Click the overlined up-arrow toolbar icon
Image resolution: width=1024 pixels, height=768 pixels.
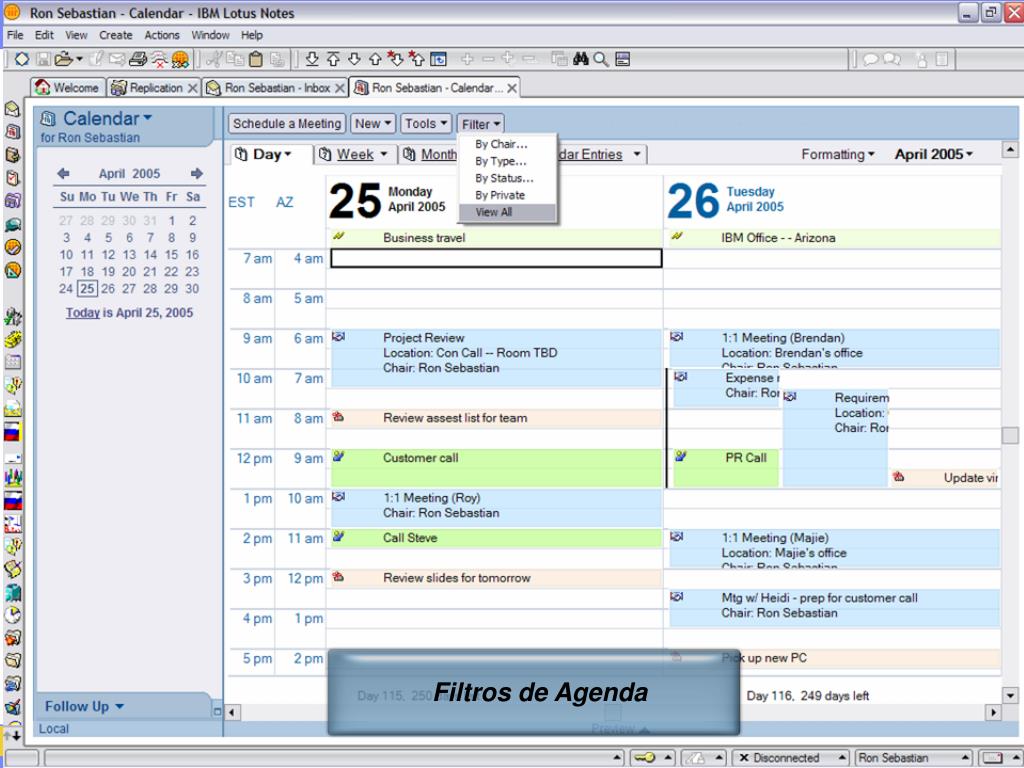[x=333, y=59]
